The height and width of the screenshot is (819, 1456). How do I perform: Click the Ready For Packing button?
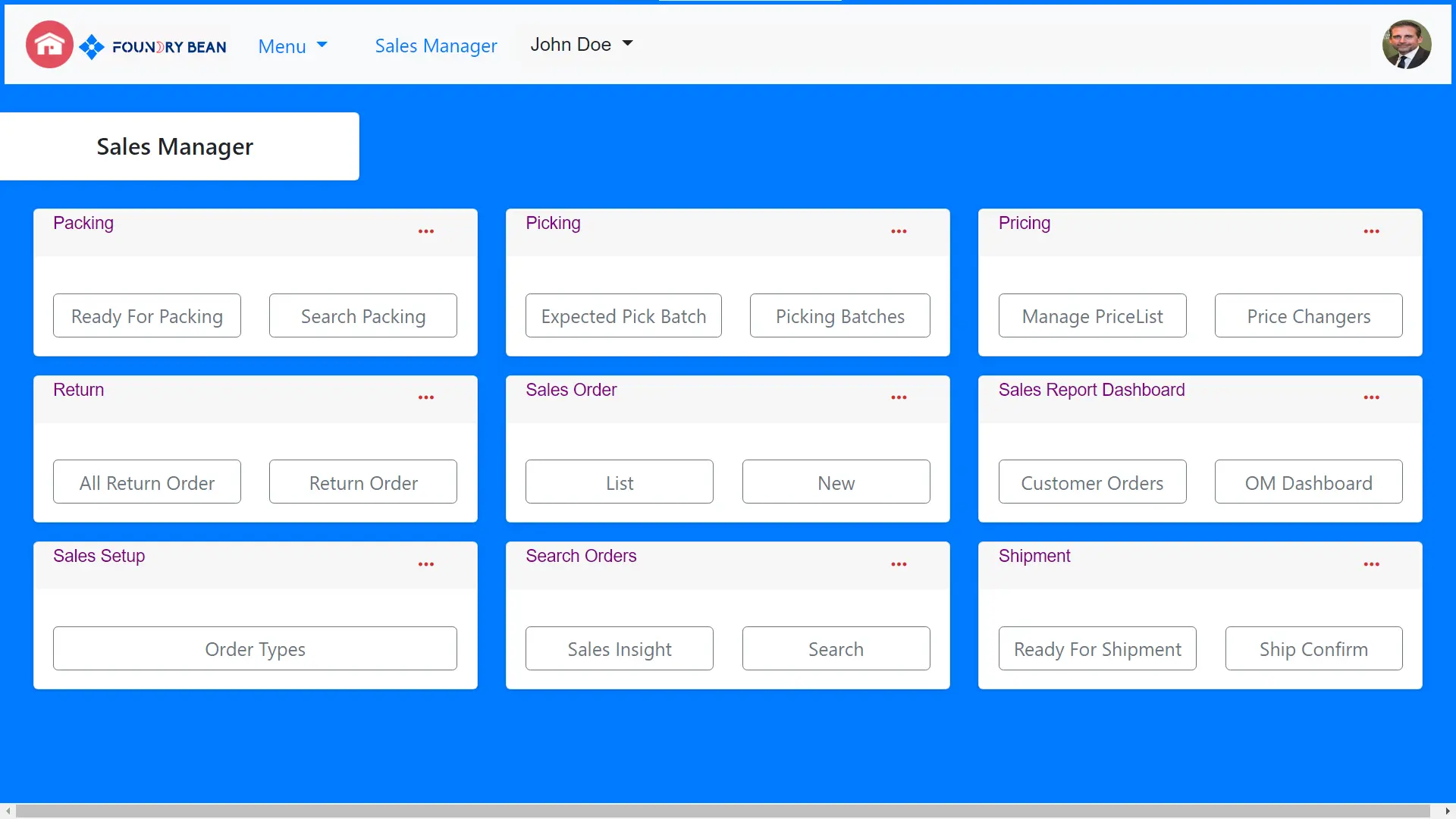click(147, 315)
